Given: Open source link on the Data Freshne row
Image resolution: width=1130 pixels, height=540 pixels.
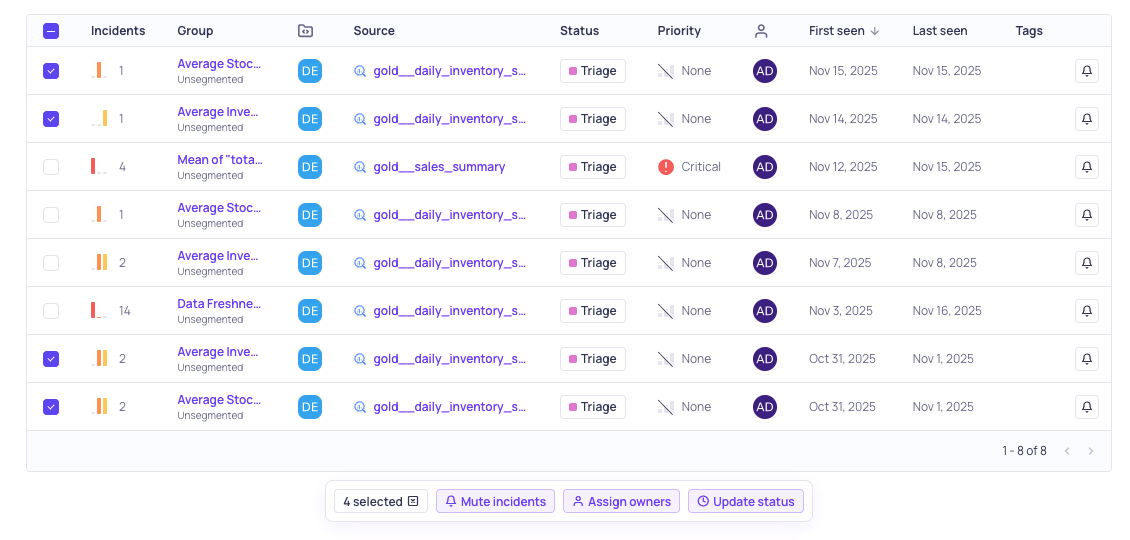Looking at the screenshot, I should click(450, 311).
